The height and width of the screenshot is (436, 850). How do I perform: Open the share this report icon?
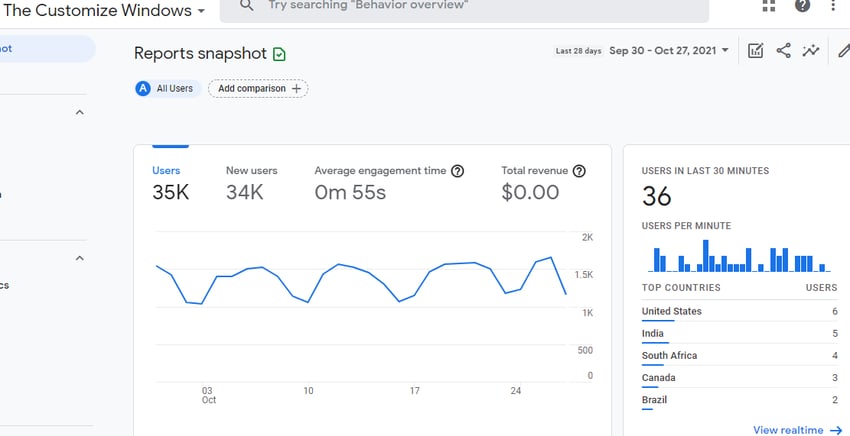(783, 51)
